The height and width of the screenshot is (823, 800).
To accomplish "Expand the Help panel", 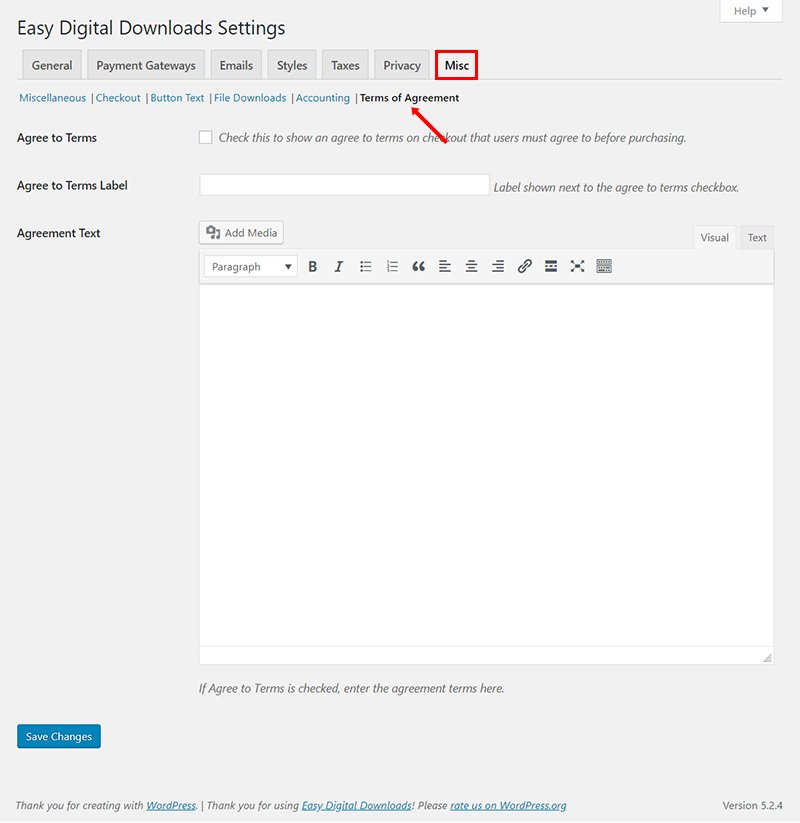I will coord(751,10).
